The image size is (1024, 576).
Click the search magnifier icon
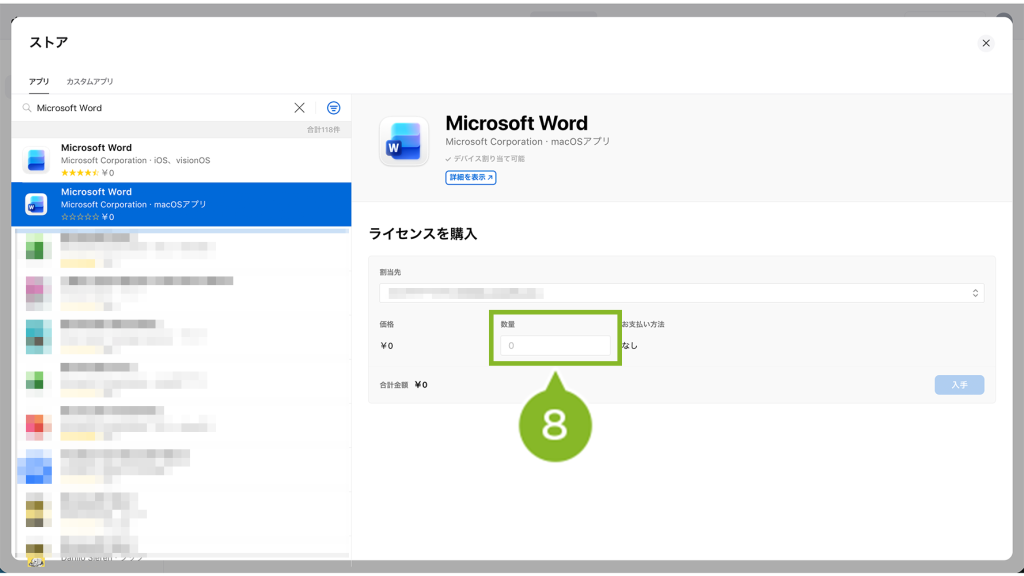point(27,108)
